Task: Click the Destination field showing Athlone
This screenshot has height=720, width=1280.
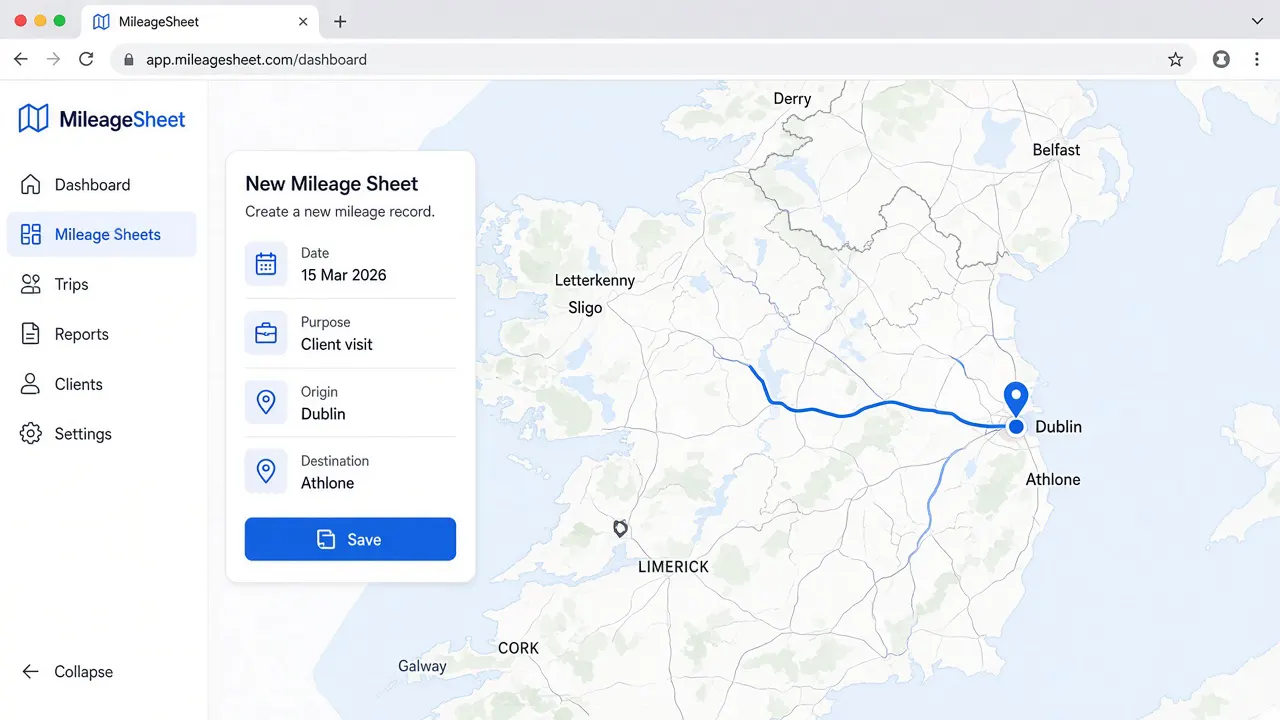Action: tap(350, 471)
